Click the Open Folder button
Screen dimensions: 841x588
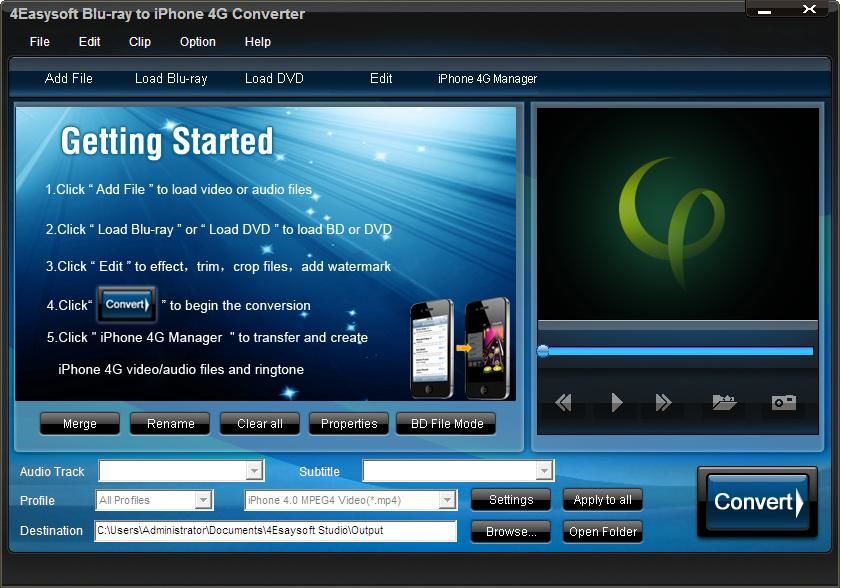pos(602,532)
